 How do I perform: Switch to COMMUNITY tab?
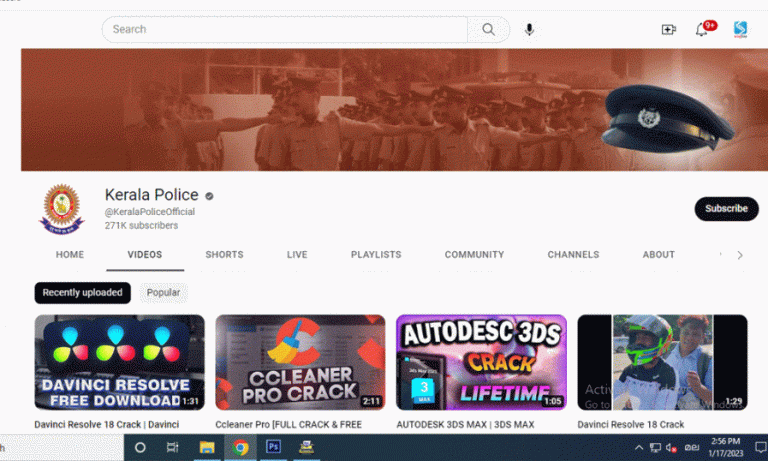point(474,255)
